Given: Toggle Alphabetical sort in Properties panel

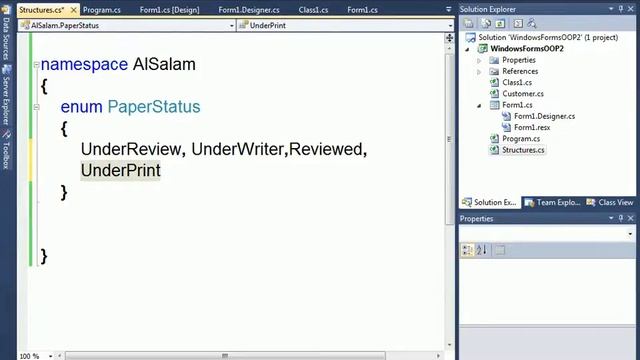Looking at the screenshot, I should pos(482,250).
